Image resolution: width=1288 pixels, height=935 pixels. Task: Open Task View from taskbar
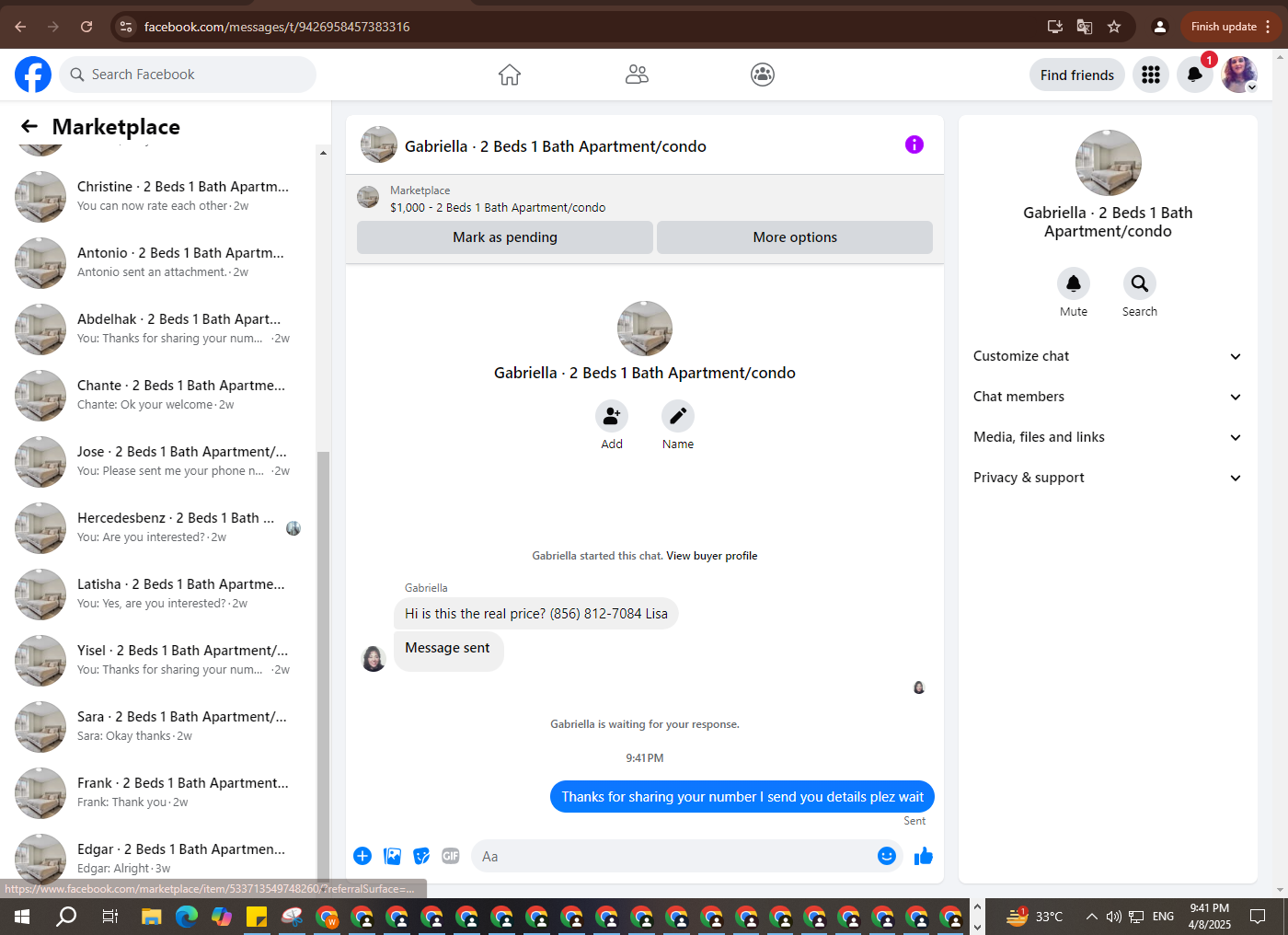[x=109, y=917]
